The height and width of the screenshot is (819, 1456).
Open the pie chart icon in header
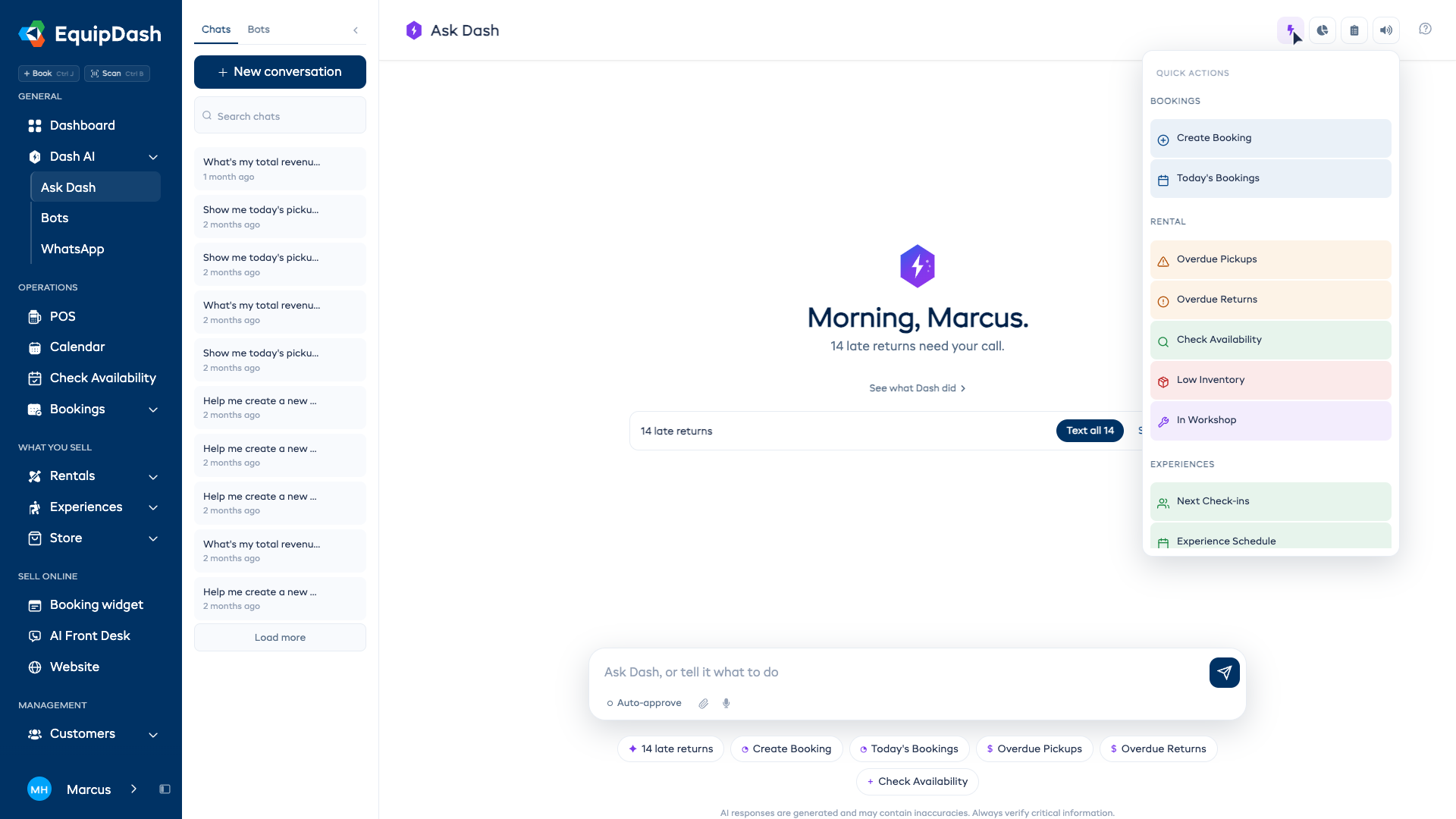[x=1323, y=30]
